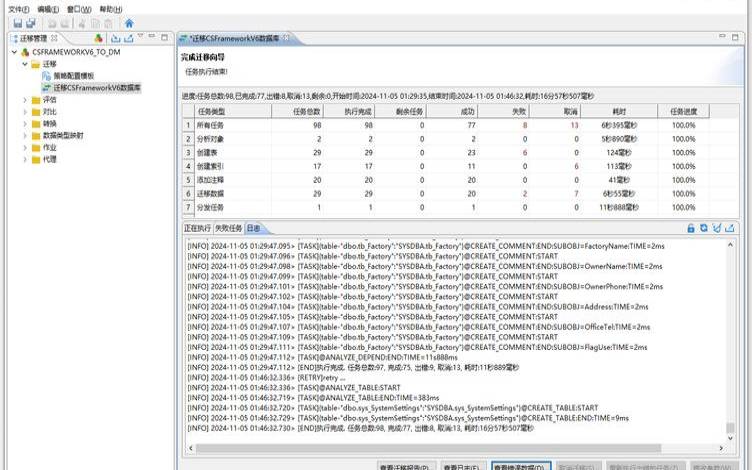752x470 pixels.
Task: Select the 迁移数据 row label
Action: pyautogui.click(x=210, y=194)
